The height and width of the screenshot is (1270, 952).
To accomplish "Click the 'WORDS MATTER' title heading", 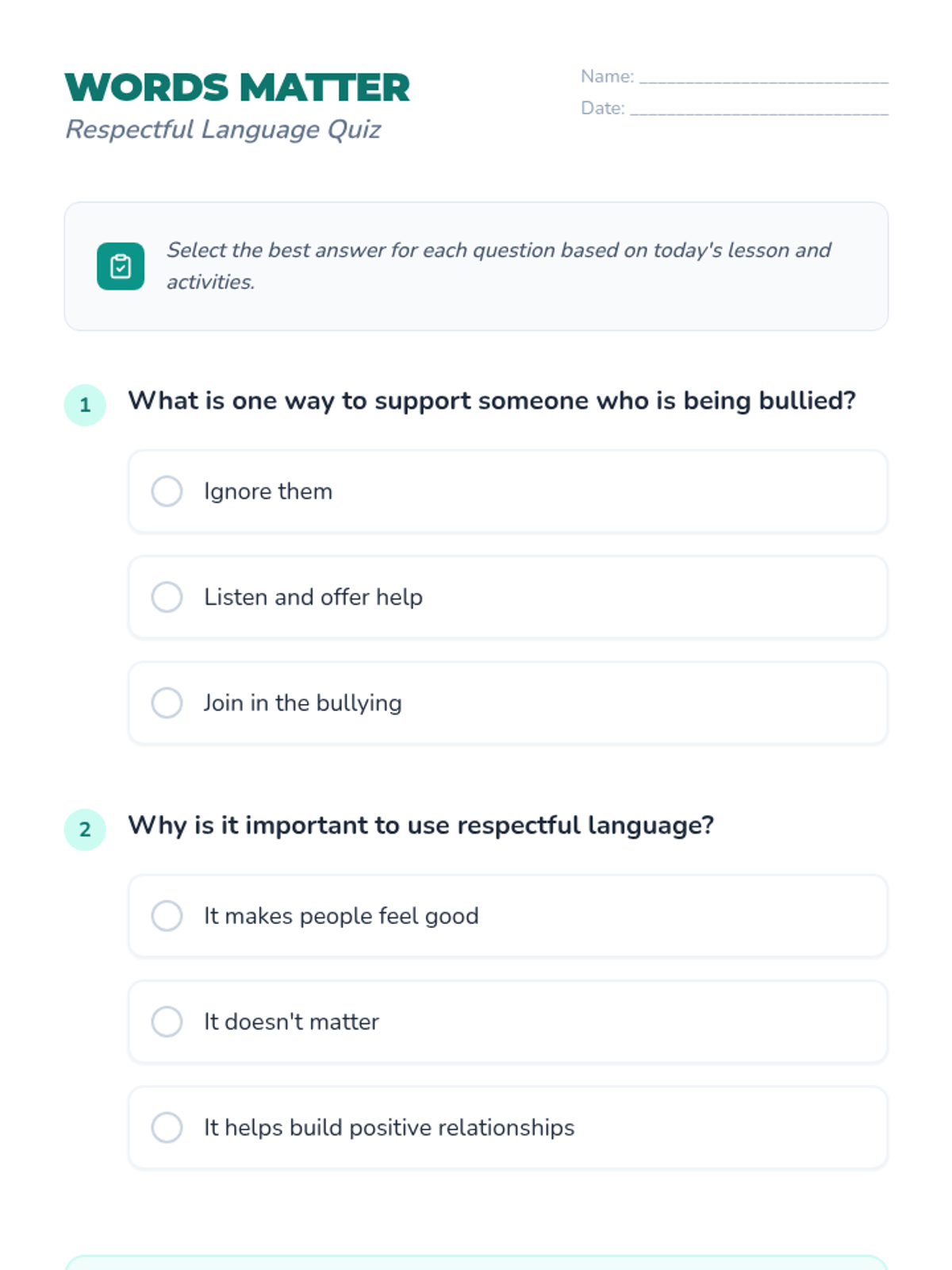I will click(237, 87).
